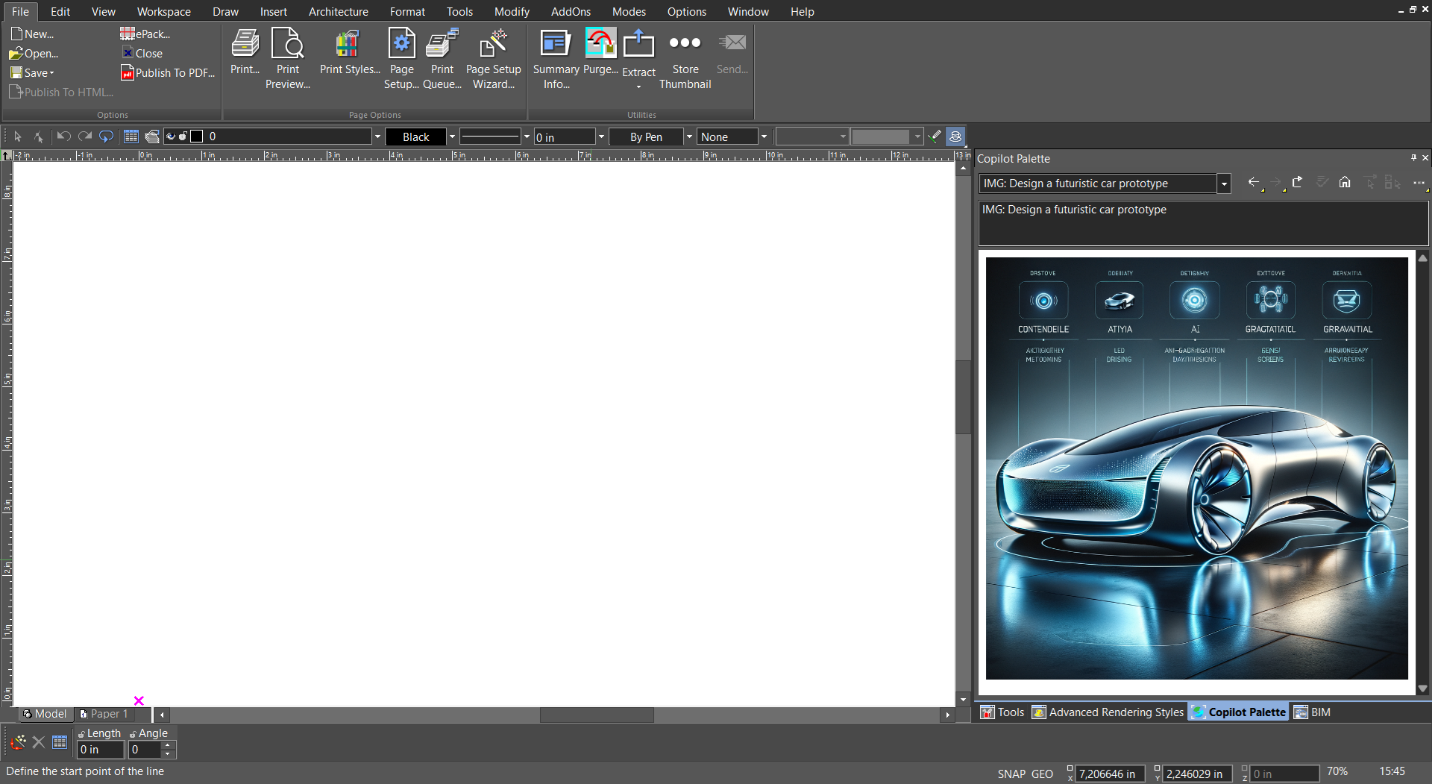Click the line tool local menu icon
This screenshot has height=784, width=1432.
18,742
